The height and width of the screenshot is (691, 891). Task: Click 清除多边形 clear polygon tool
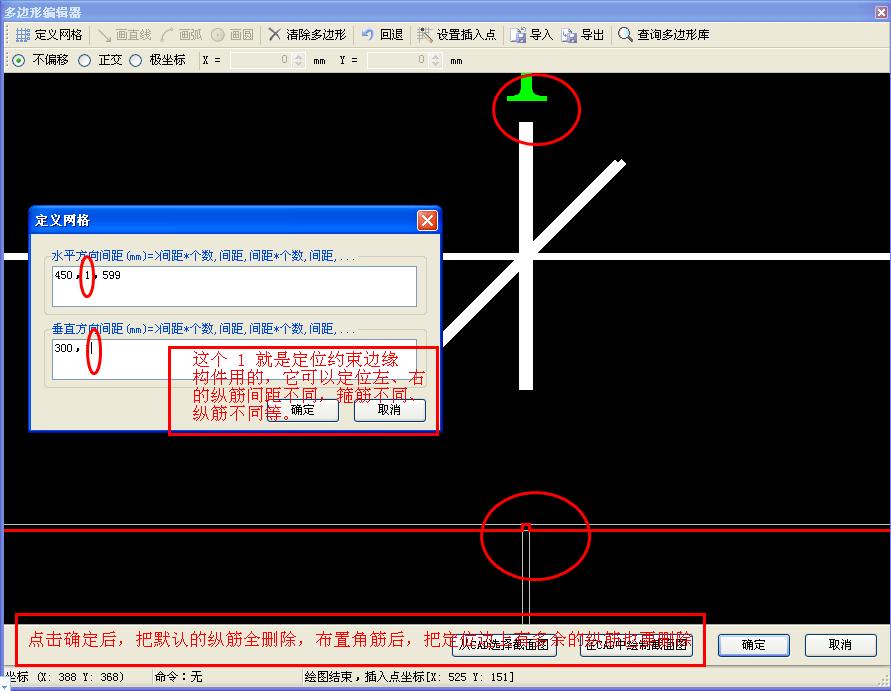point(307,35)
